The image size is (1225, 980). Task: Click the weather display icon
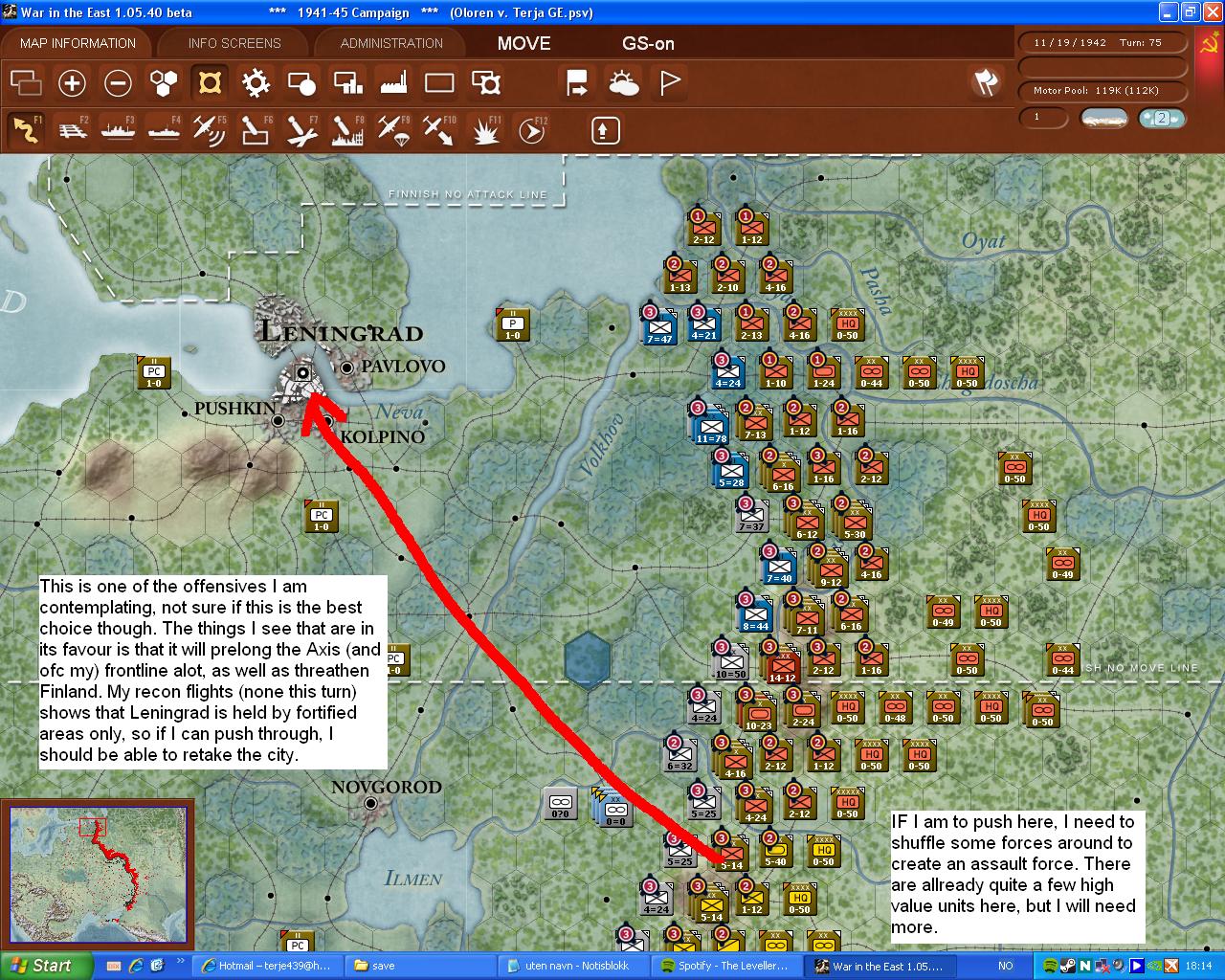[624, 83]
